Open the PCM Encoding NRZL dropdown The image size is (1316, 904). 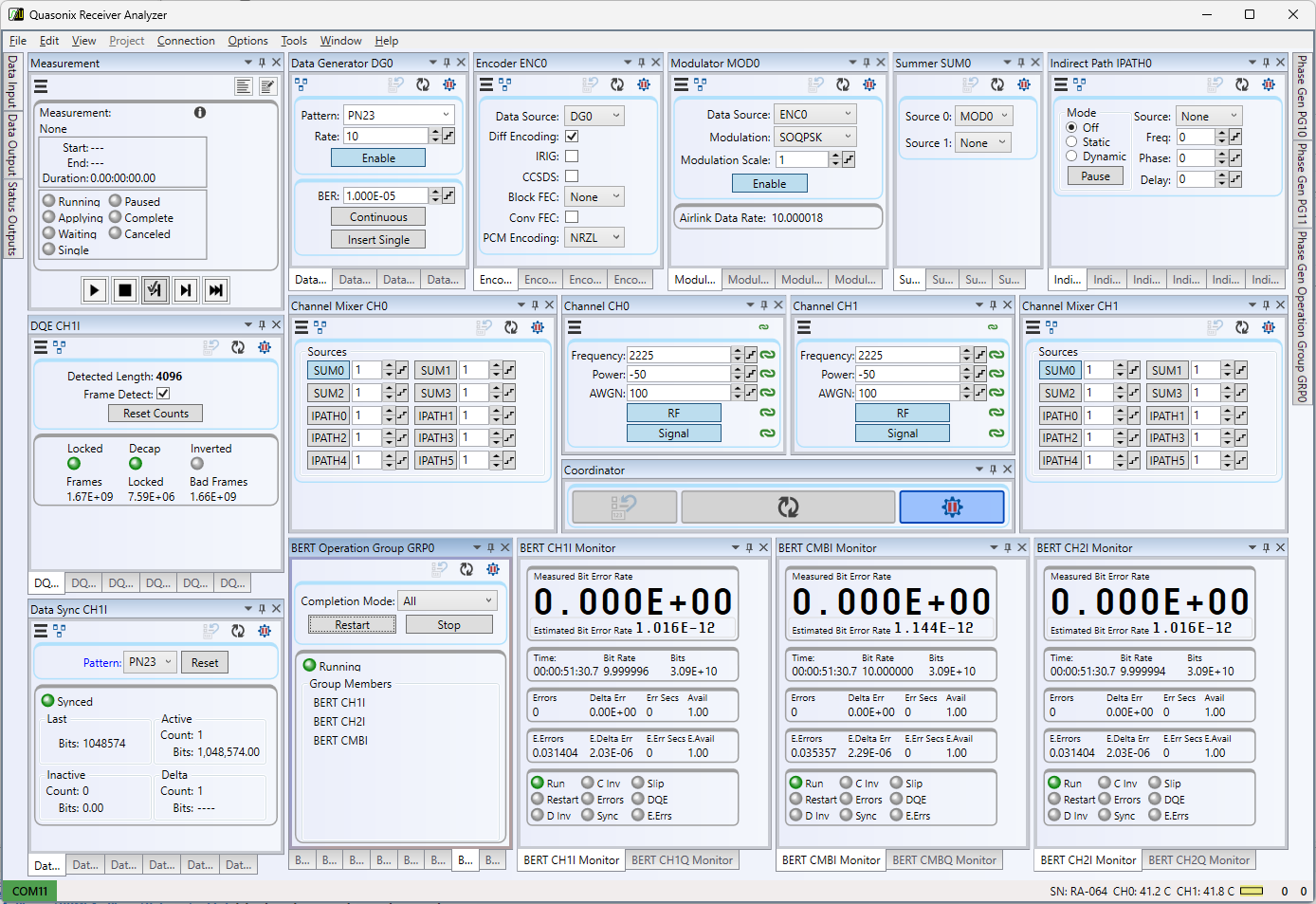(594, 237)
